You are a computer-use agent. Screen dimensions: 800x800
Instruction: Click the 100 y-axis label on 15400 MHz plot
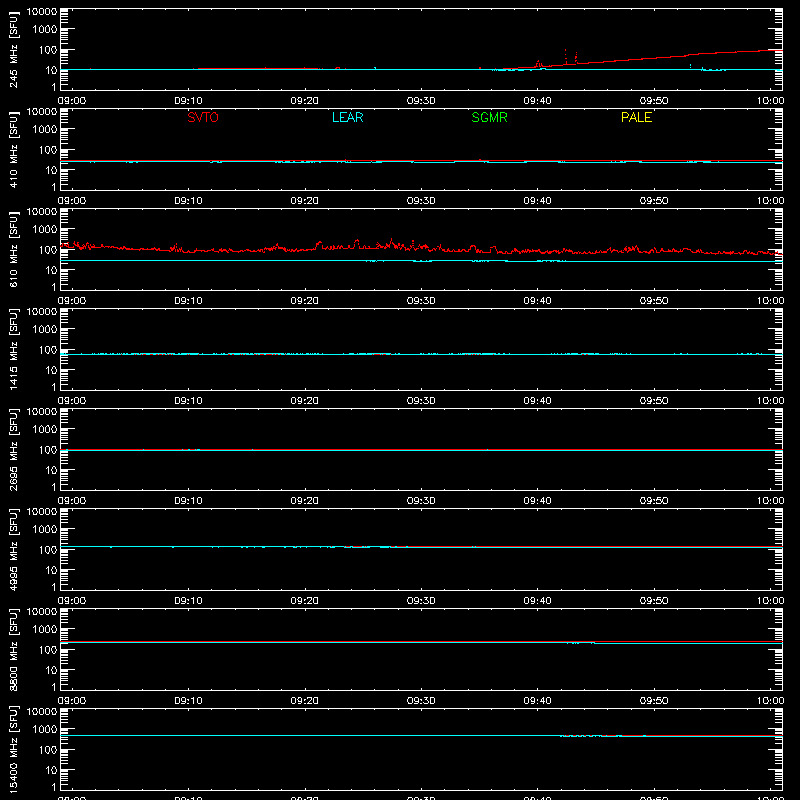pyautogui.click(x=48, y=750)
